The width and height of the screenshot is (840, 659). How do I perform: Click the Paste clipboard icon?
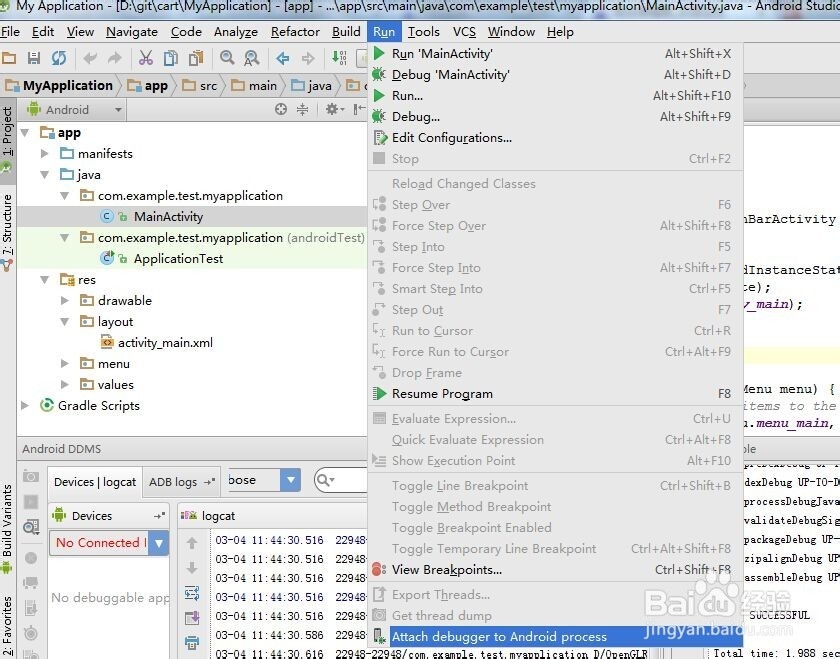pos(196,58)
